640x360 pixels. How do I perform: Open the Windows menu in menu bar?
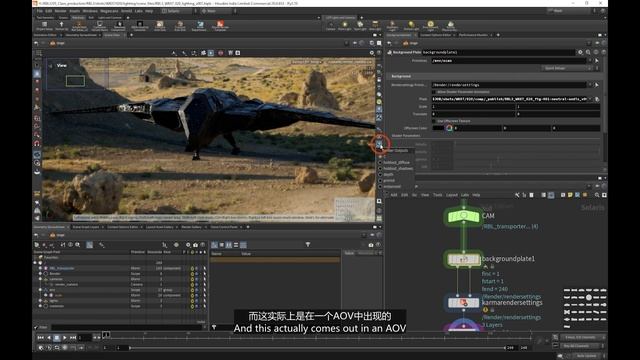coord(90,11)
